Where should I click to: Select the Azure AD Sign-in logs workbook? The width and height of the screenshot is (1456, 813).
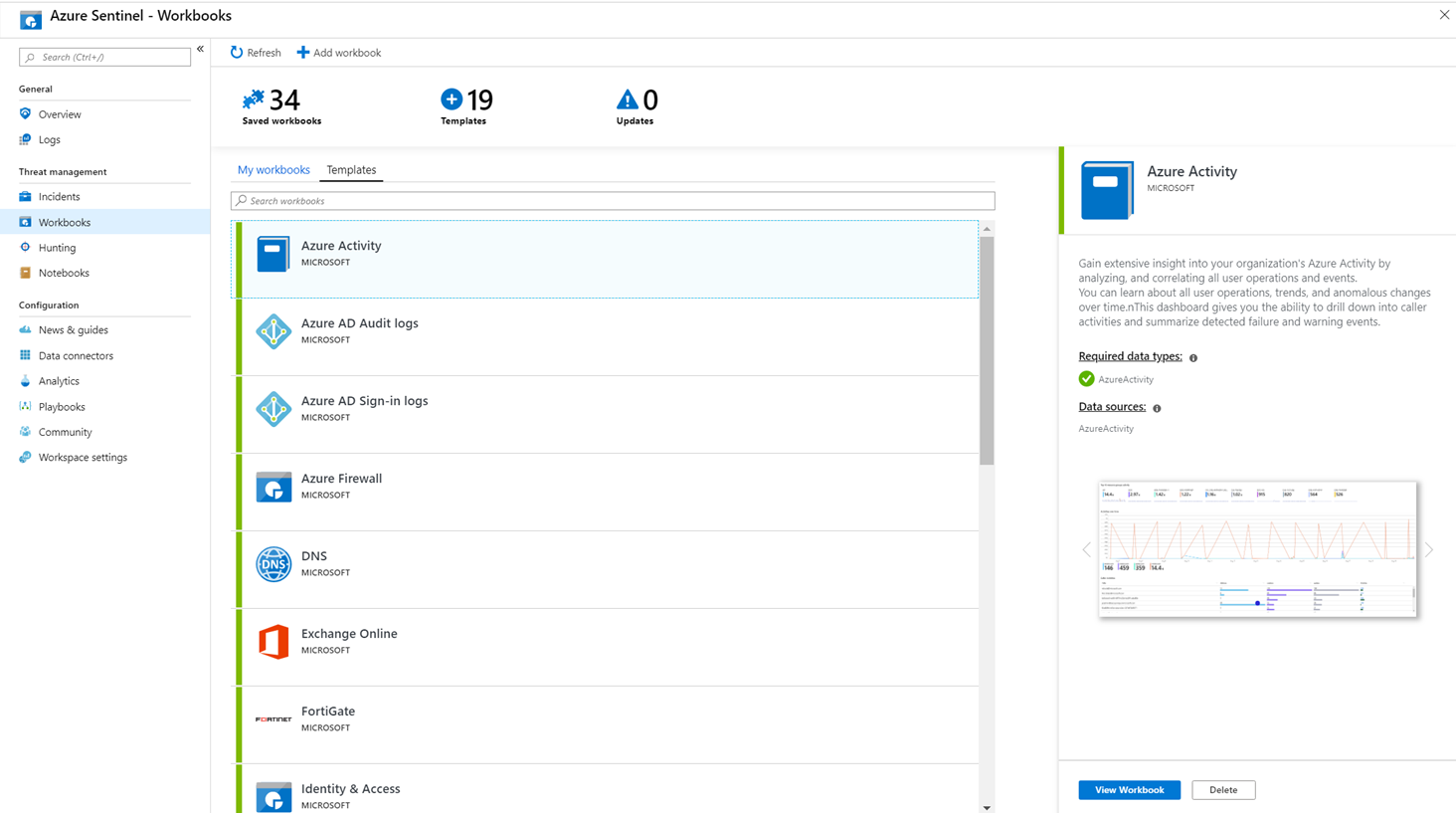tap(605, 415)
